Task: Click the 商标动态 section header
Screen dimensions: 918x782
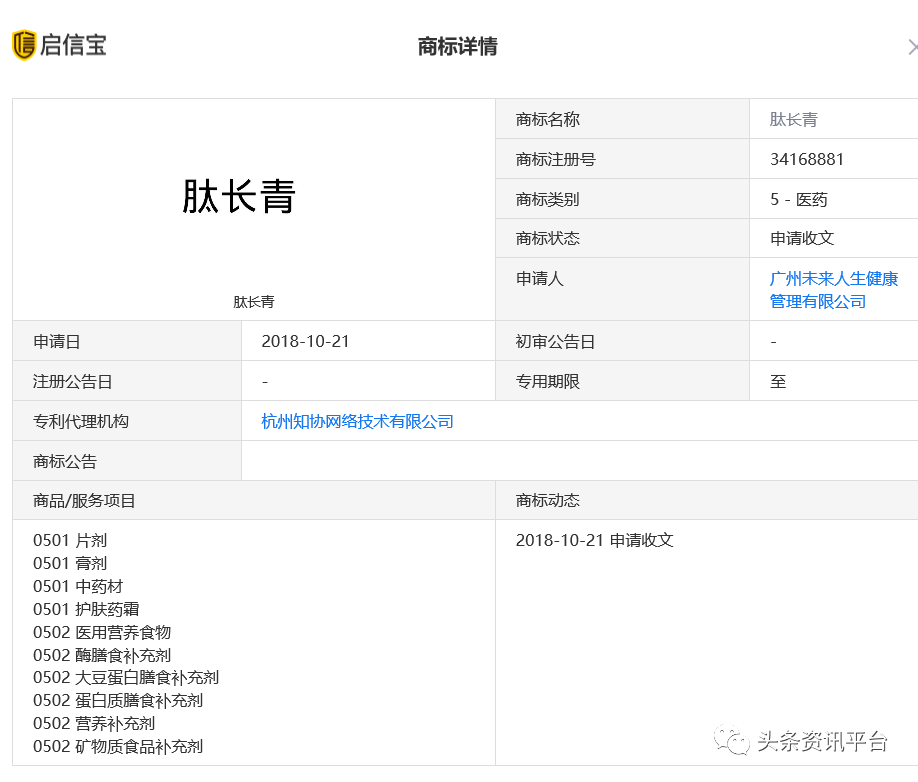Action: [547, 500]
